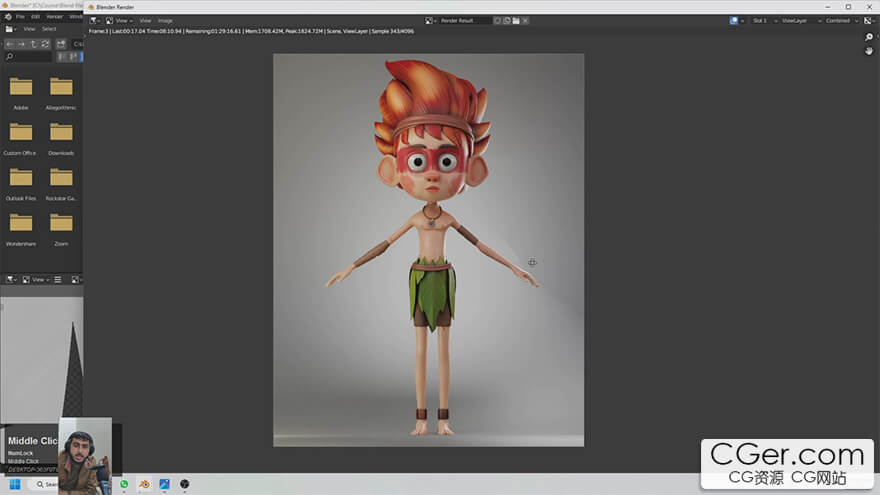Switch to Blender from the taskbar
Viewport: 880px width, 495px height.
point(145,484)
